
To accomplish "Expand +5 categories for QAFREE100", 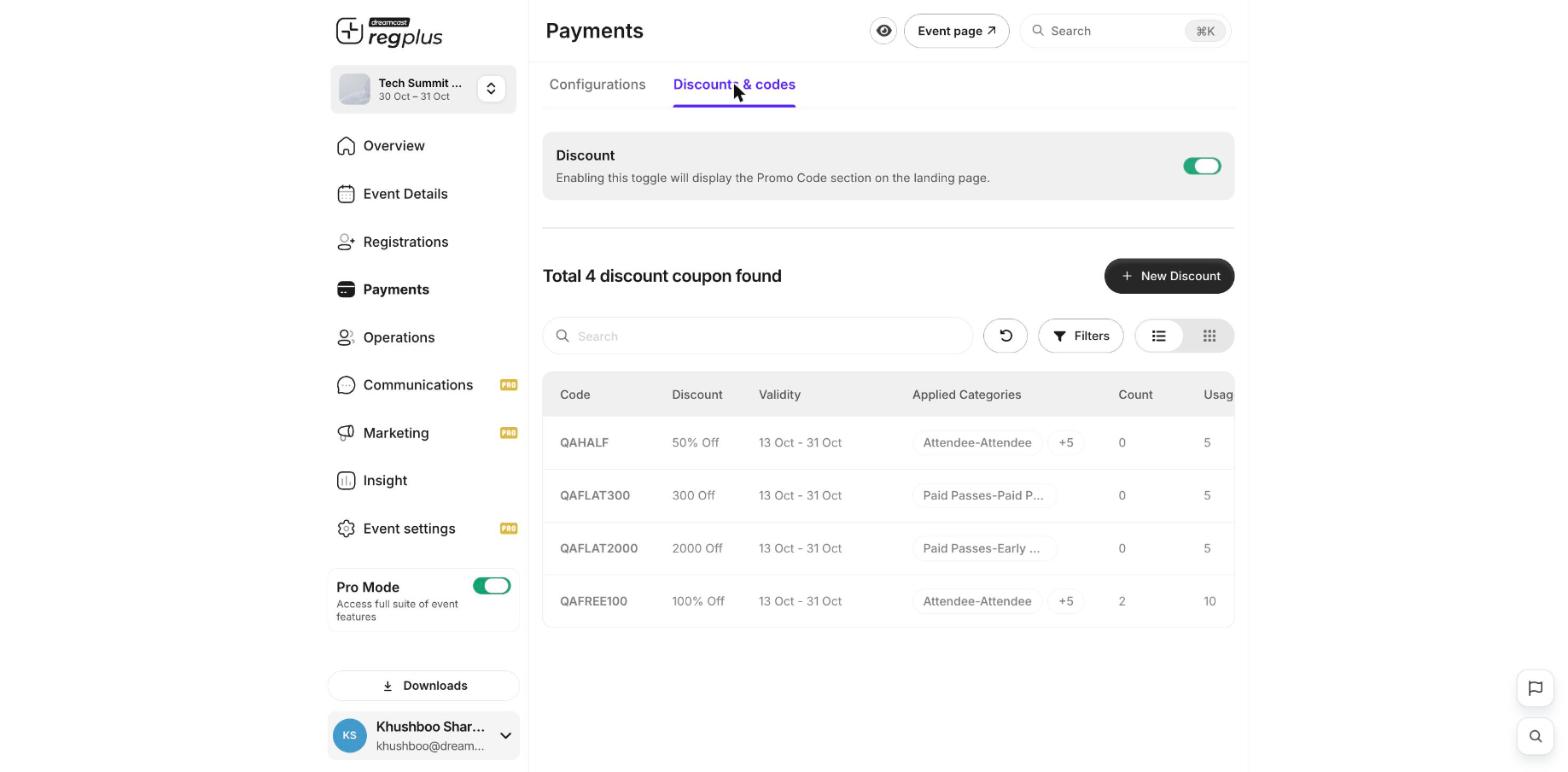I will 1066,602.
